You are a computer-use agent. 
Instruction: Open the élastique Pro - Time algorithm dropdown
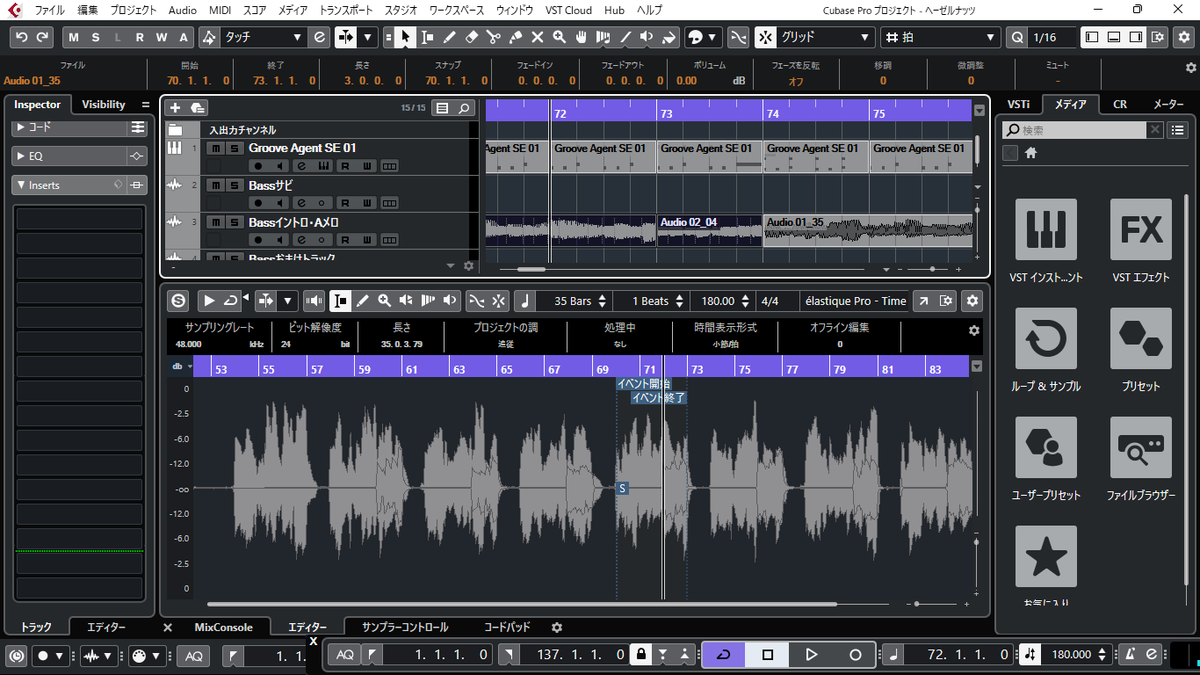pyautogui.click(x=855, y=300)
